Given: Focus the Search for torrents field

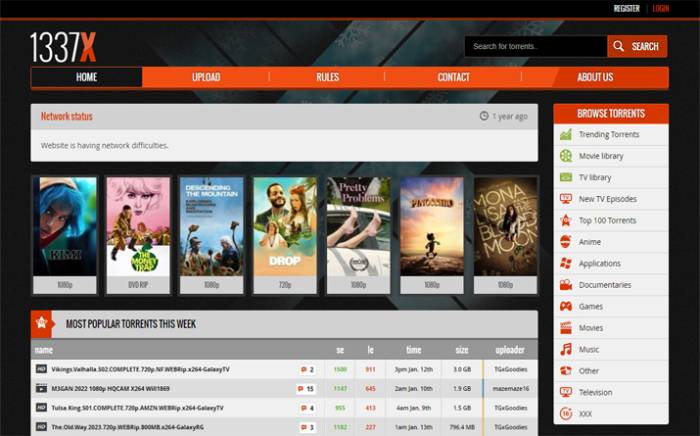Looking at the screenshot, I should [x=536, y=46].
